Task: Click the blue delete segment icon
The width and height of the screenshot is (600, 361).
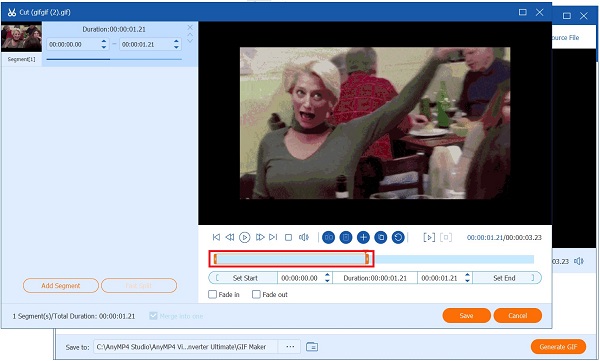Action: [x=346, y=237]
